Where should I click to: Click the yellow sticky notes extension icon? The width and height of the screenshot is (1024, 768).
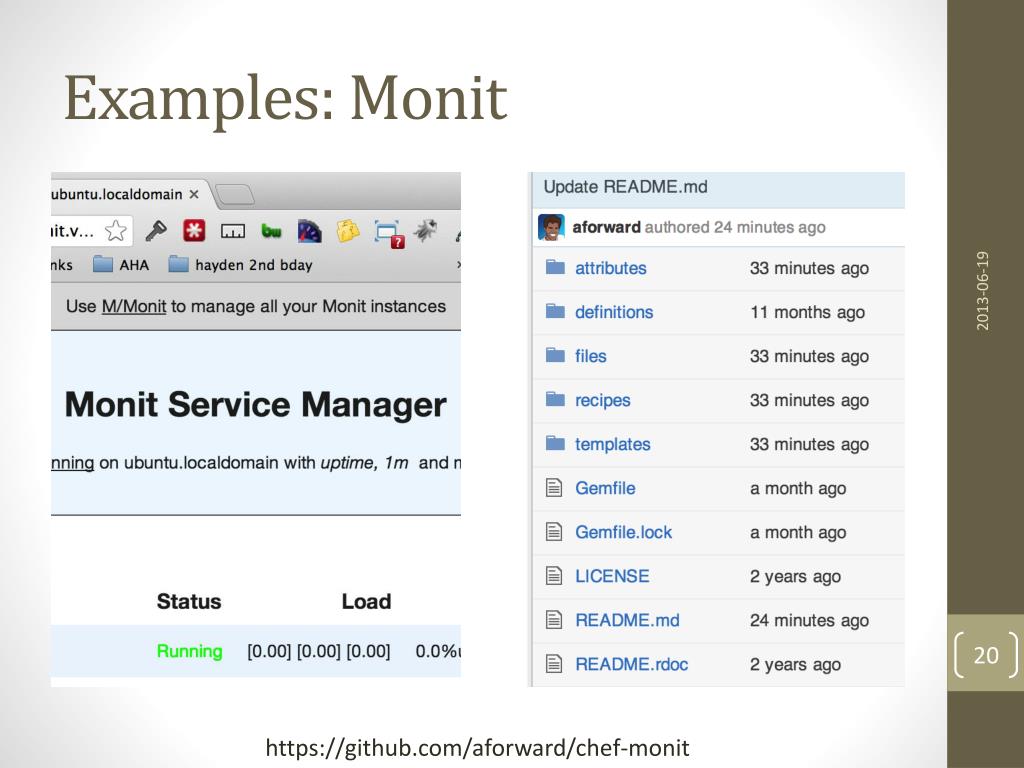point(348,231)
